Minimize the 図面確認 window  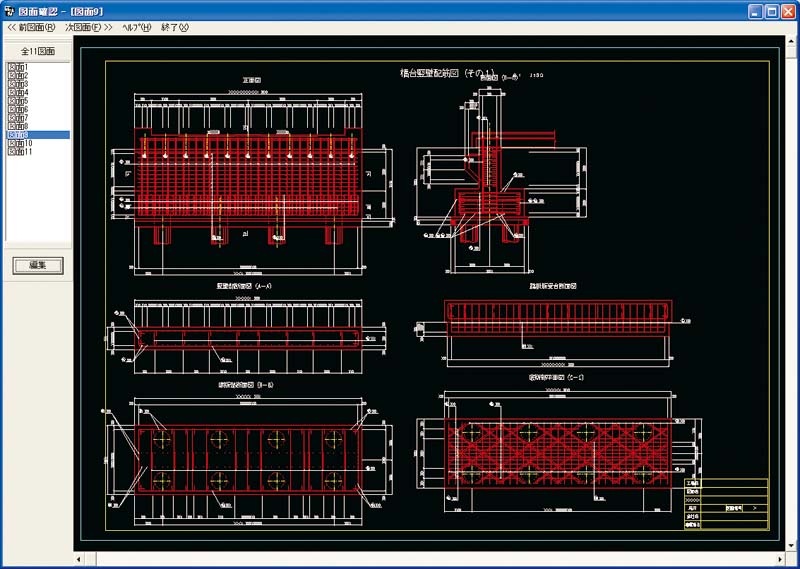coord(756,12)
